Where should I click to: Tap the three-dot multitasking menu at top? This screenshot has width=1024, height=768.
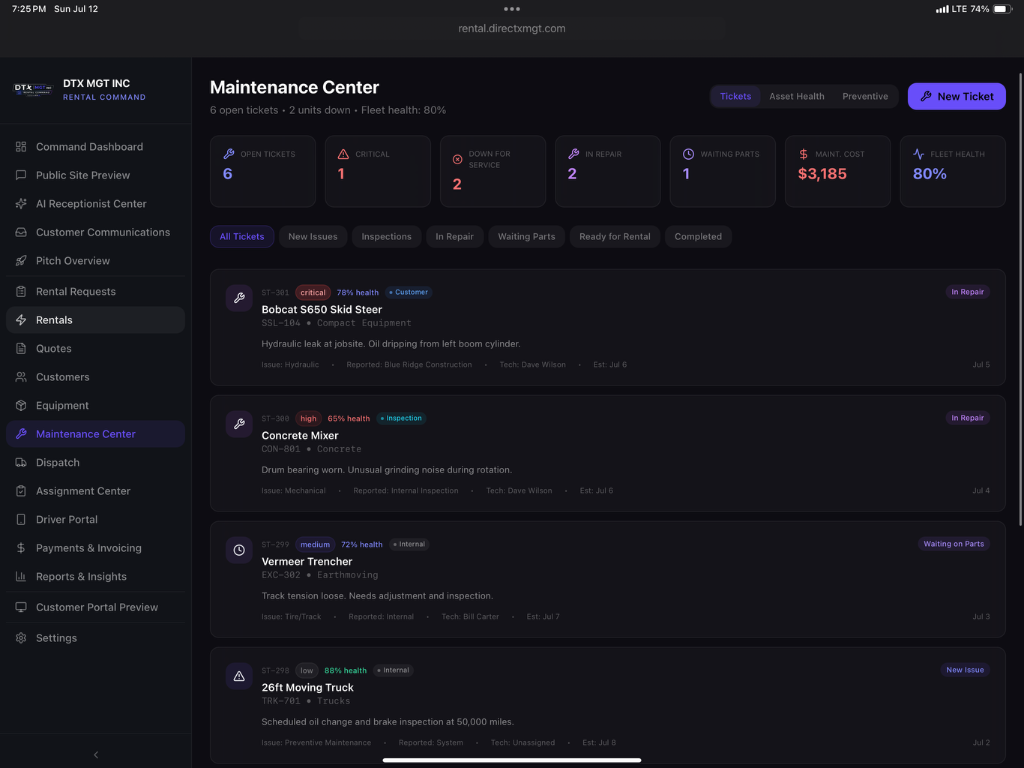[x=512, y=9]
